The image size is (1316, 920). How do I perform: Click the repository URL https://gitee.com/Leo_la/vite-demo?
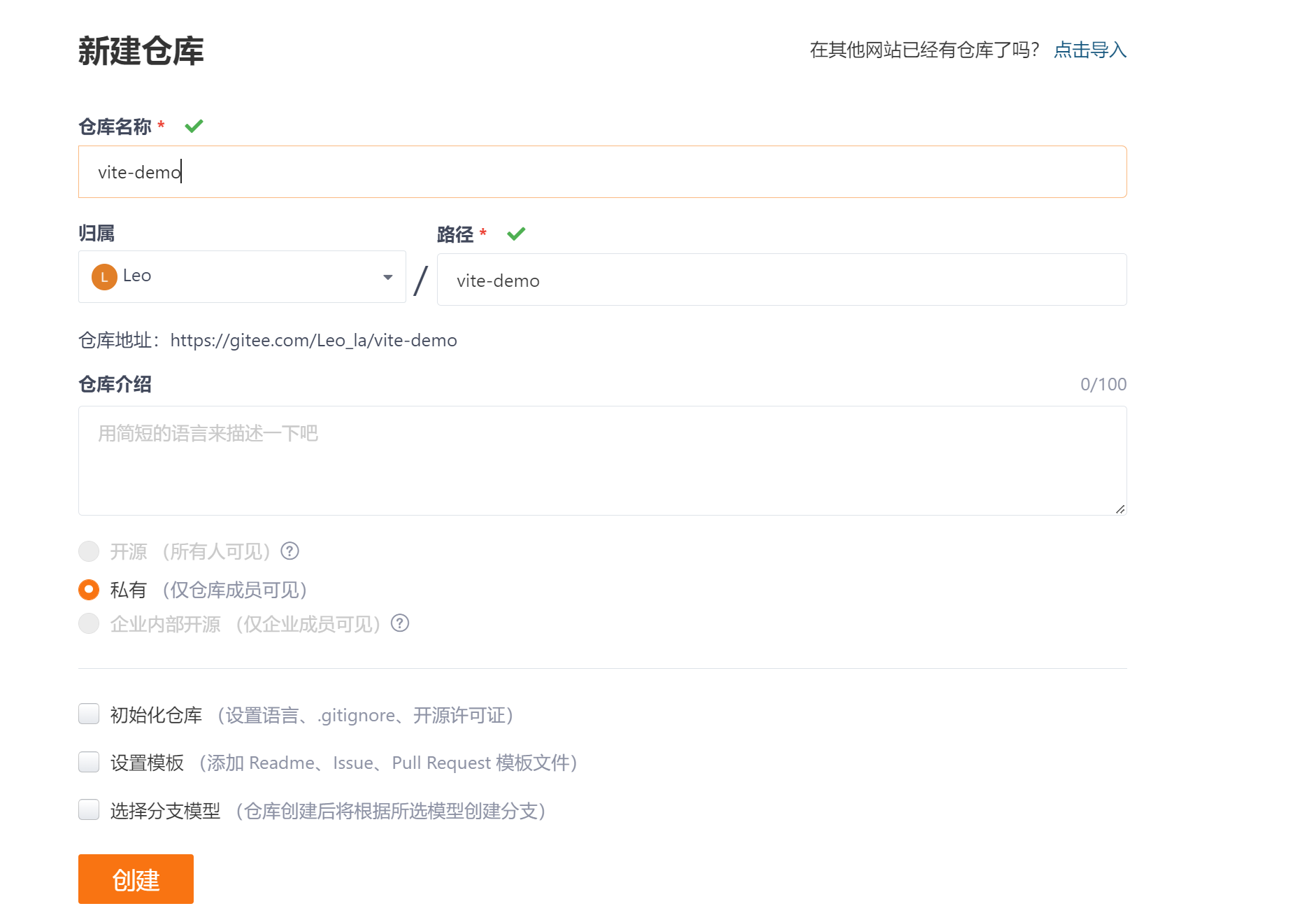tap(313, 340)
